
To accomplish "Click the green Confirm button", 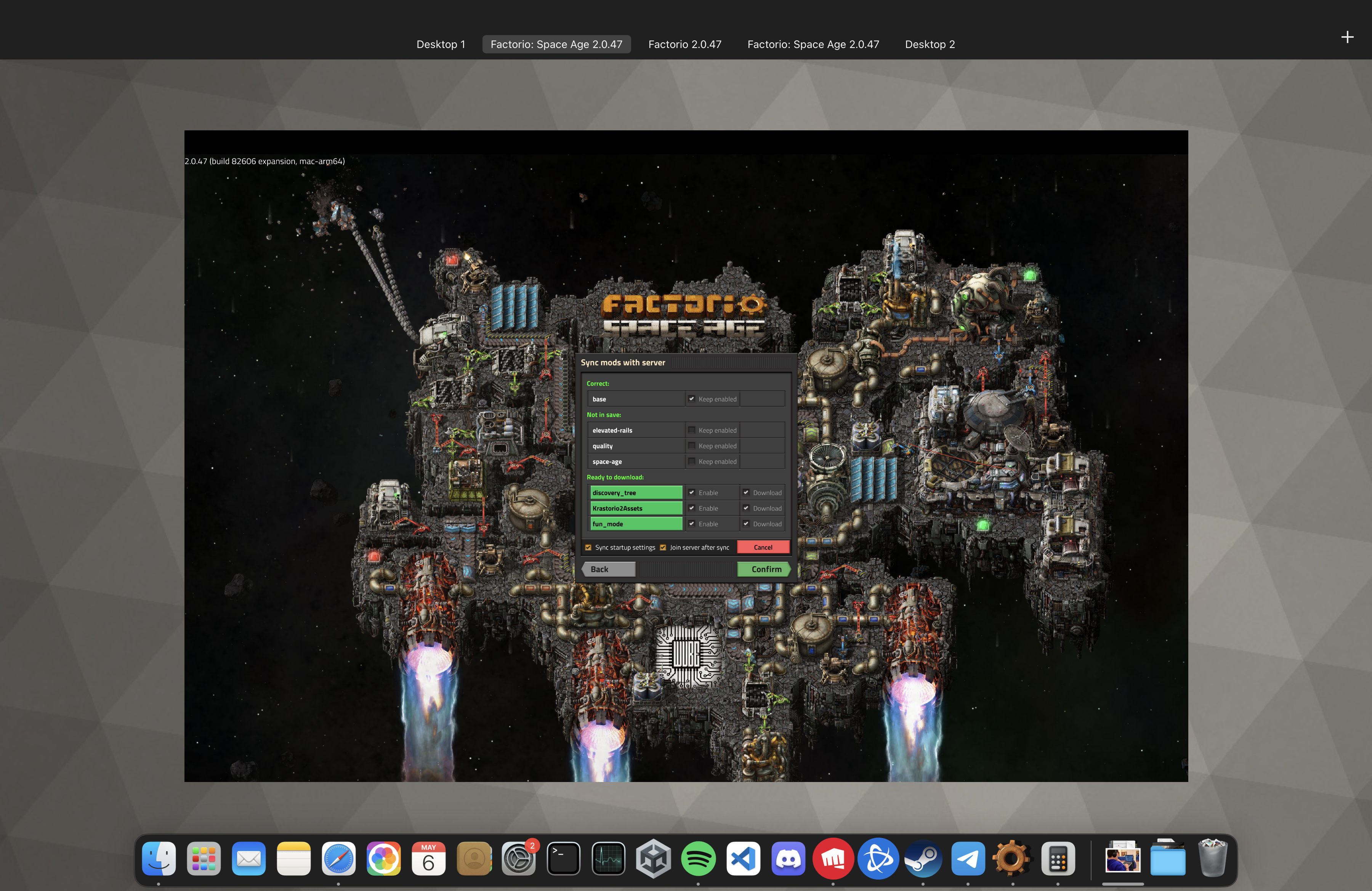I will tap(765, 569).
